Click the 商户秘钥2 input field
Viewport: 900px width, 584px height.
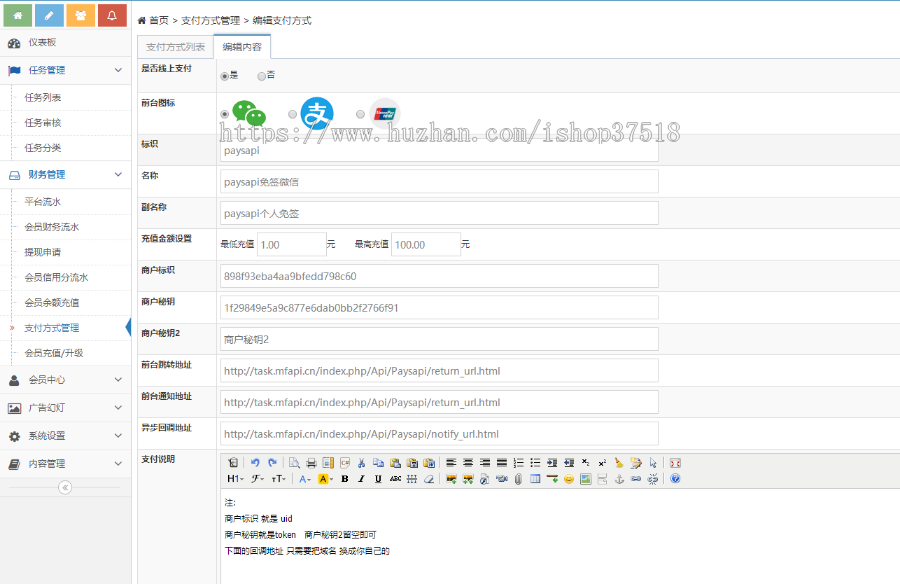439,339
